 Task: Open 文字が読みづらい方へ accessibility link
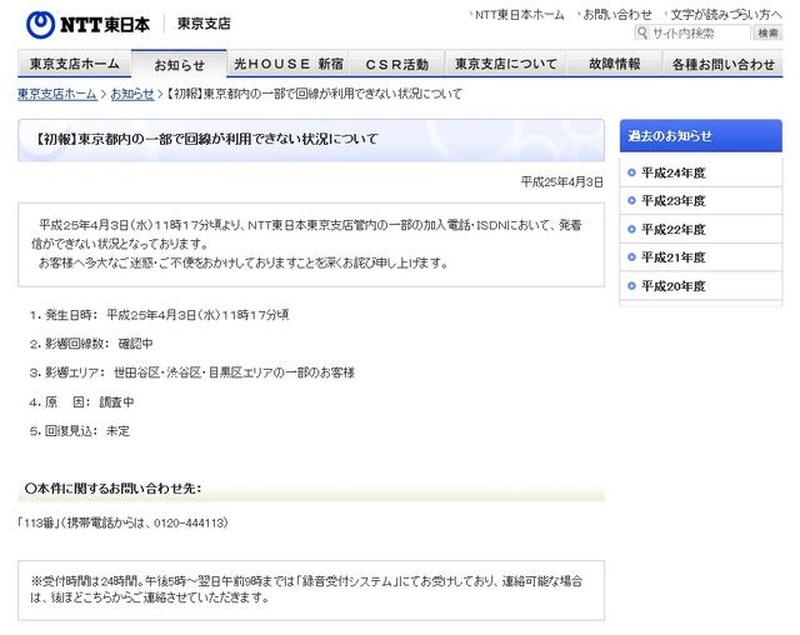click(727, 14)
